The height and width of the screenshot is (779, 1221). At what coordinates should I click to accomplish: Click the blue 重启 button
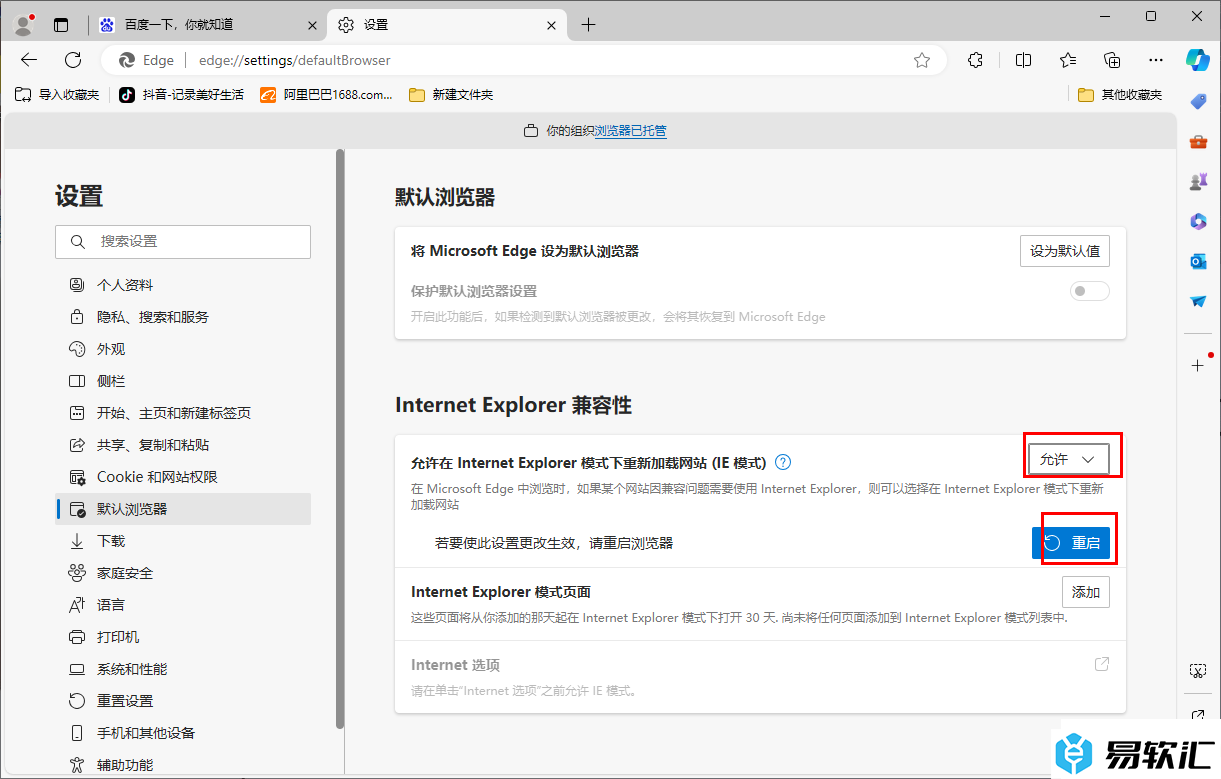click(1071, 543)
